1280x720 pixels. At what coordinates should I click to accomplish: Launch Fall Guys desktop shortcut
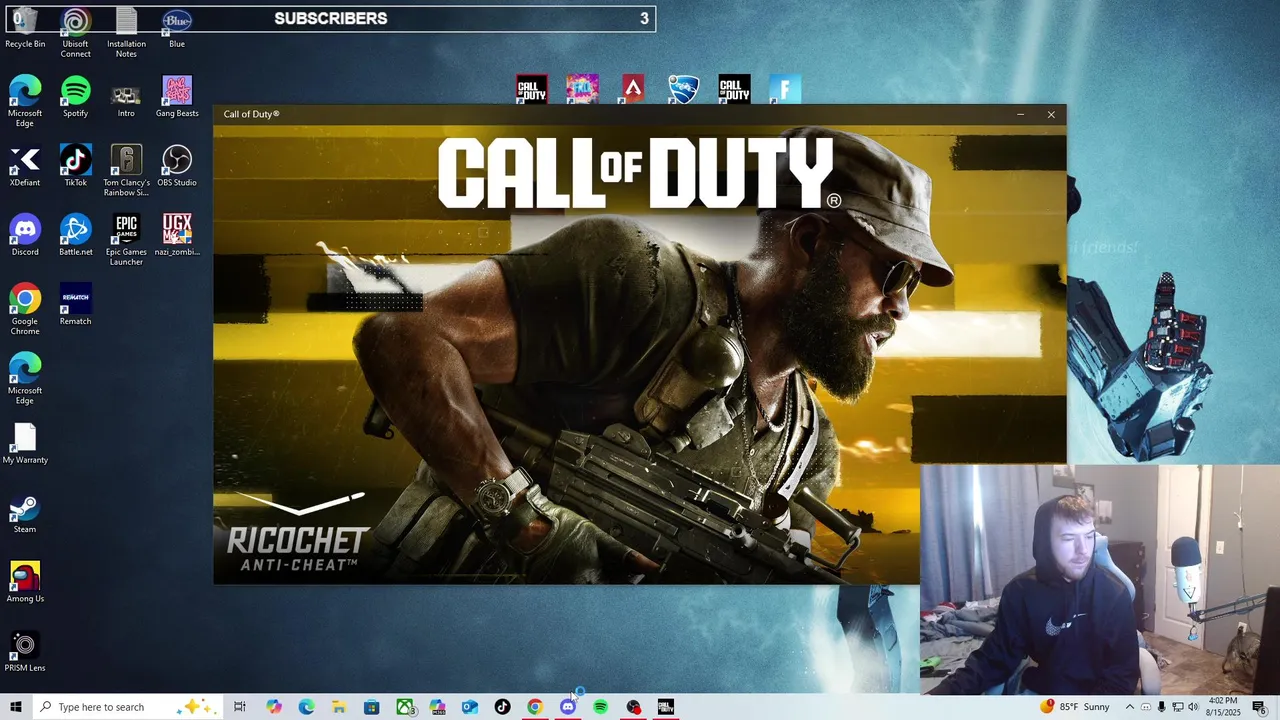582,89
